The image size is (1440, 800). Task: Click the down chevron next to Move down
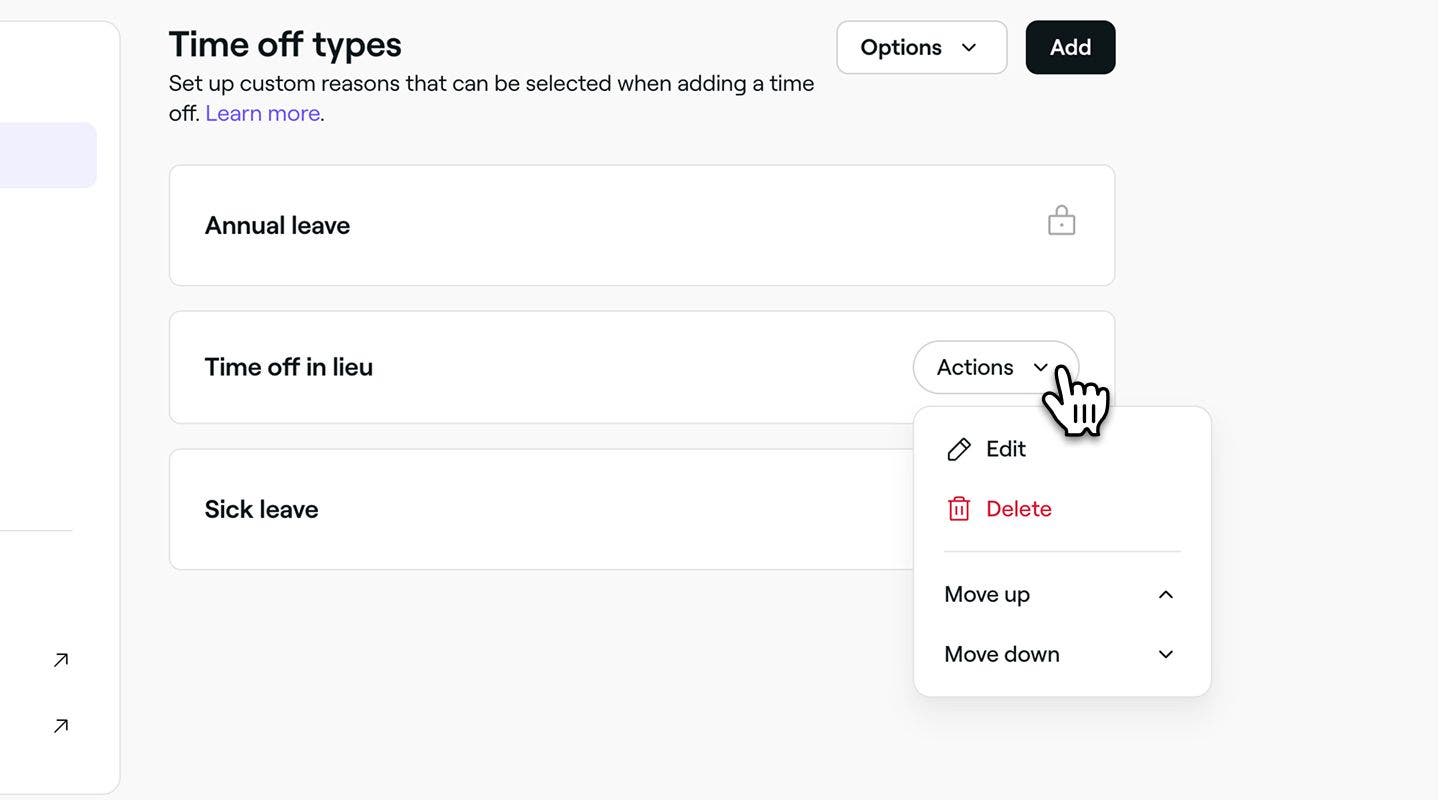(1165, 655)
